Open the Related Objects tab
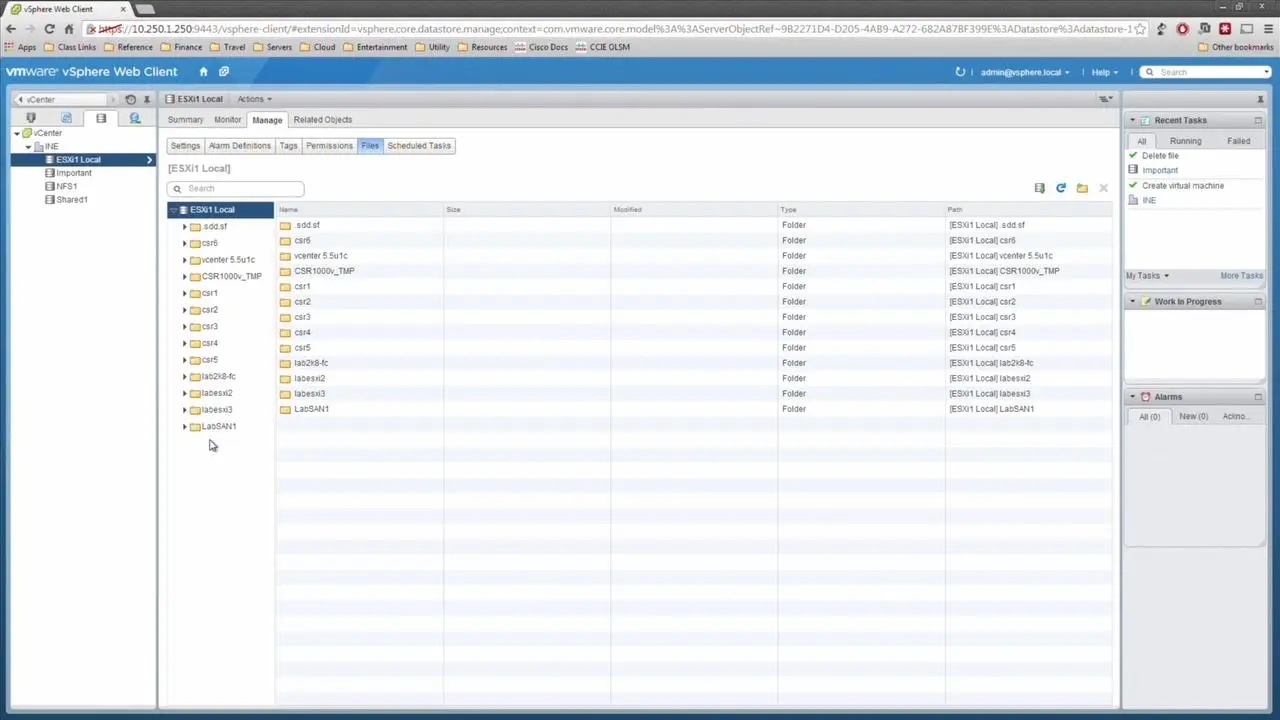 (322, 120)
